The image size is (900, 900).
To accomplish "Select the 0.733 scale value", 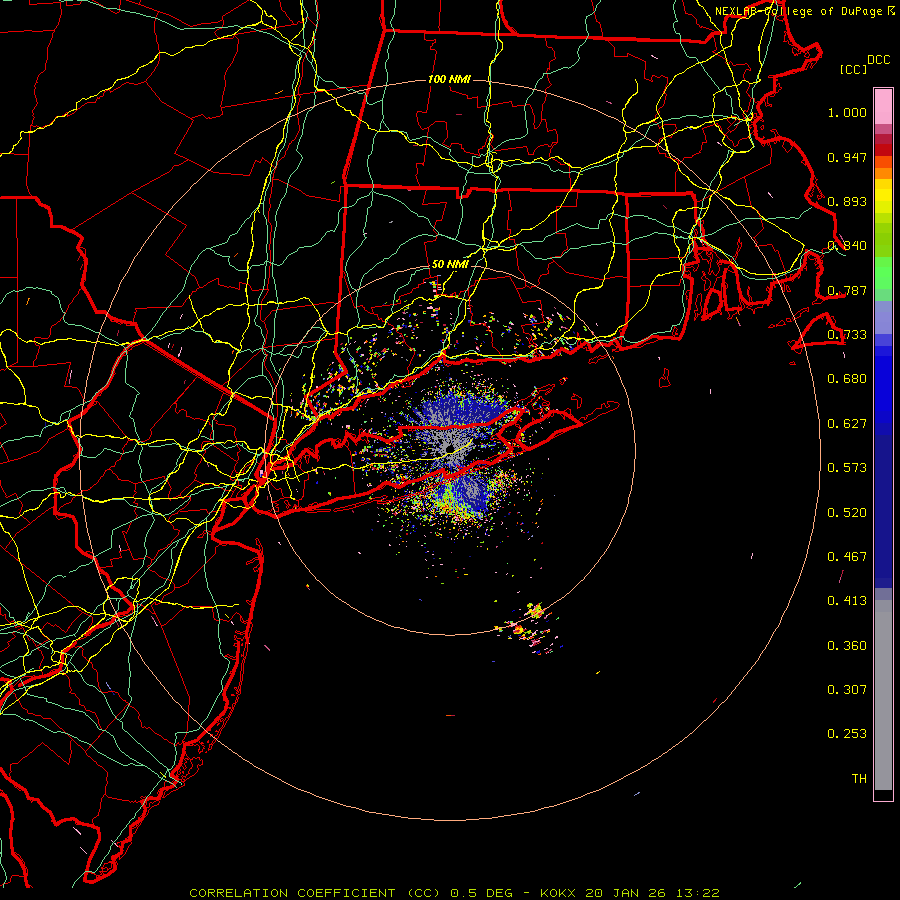I will pos(847,335).
